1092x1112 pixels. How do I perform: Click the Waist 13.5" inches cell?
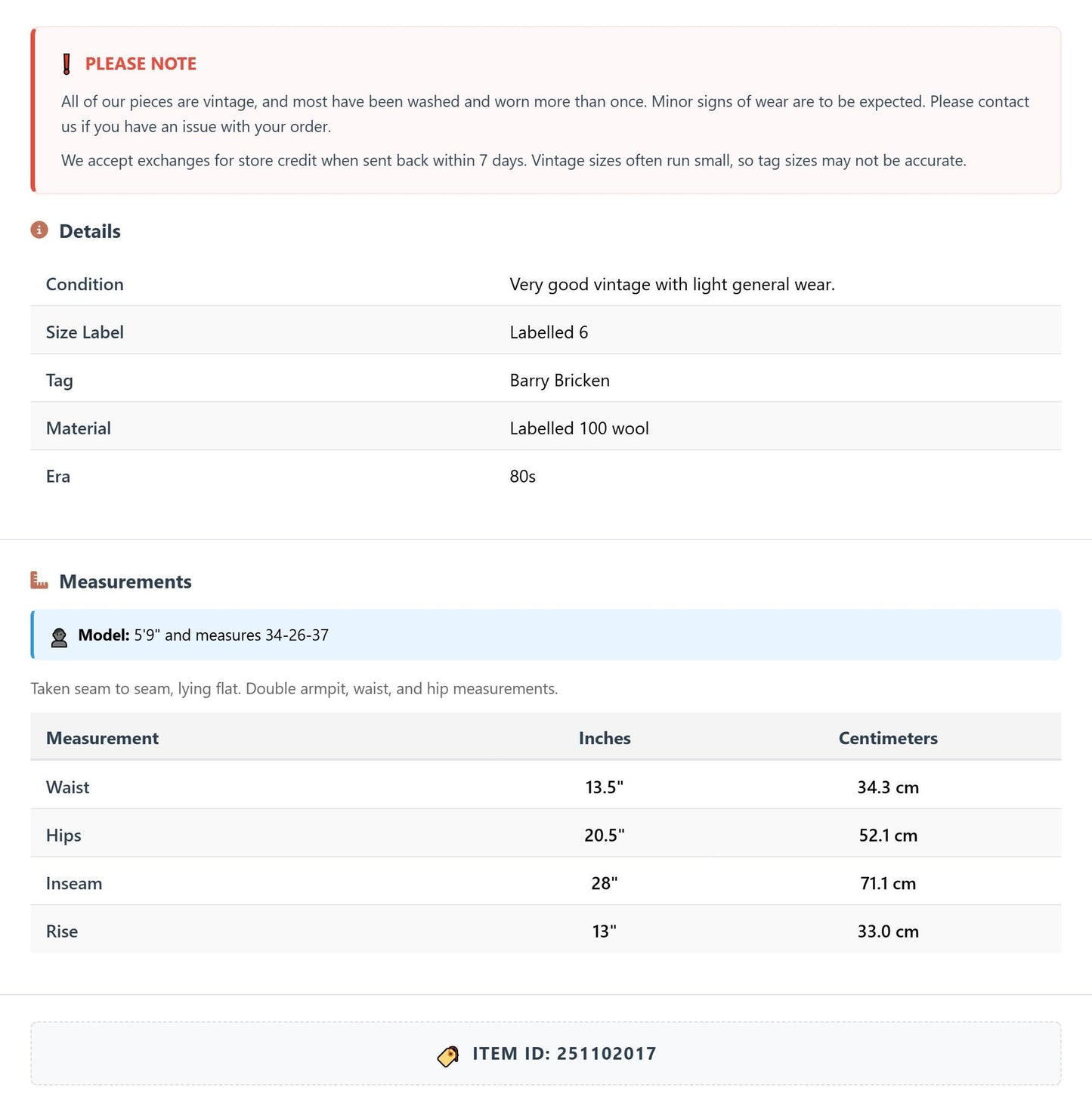[x=605, y=787]
